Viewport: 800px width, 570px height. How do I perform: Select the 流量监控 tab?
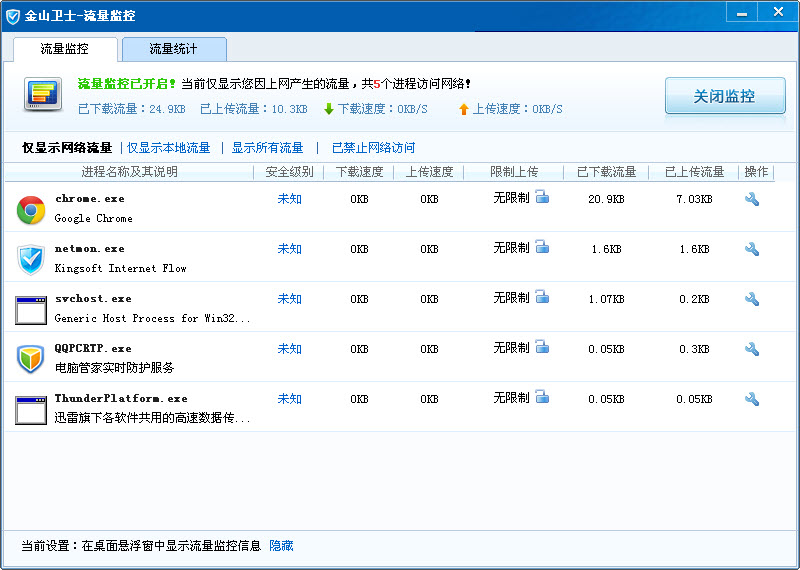tap(65, 49)
